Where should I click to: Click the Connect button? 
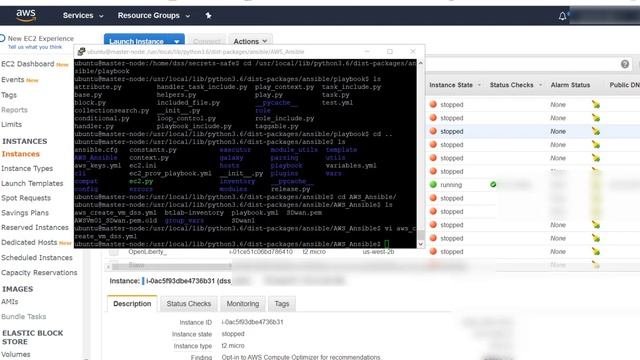pos(207,41)
